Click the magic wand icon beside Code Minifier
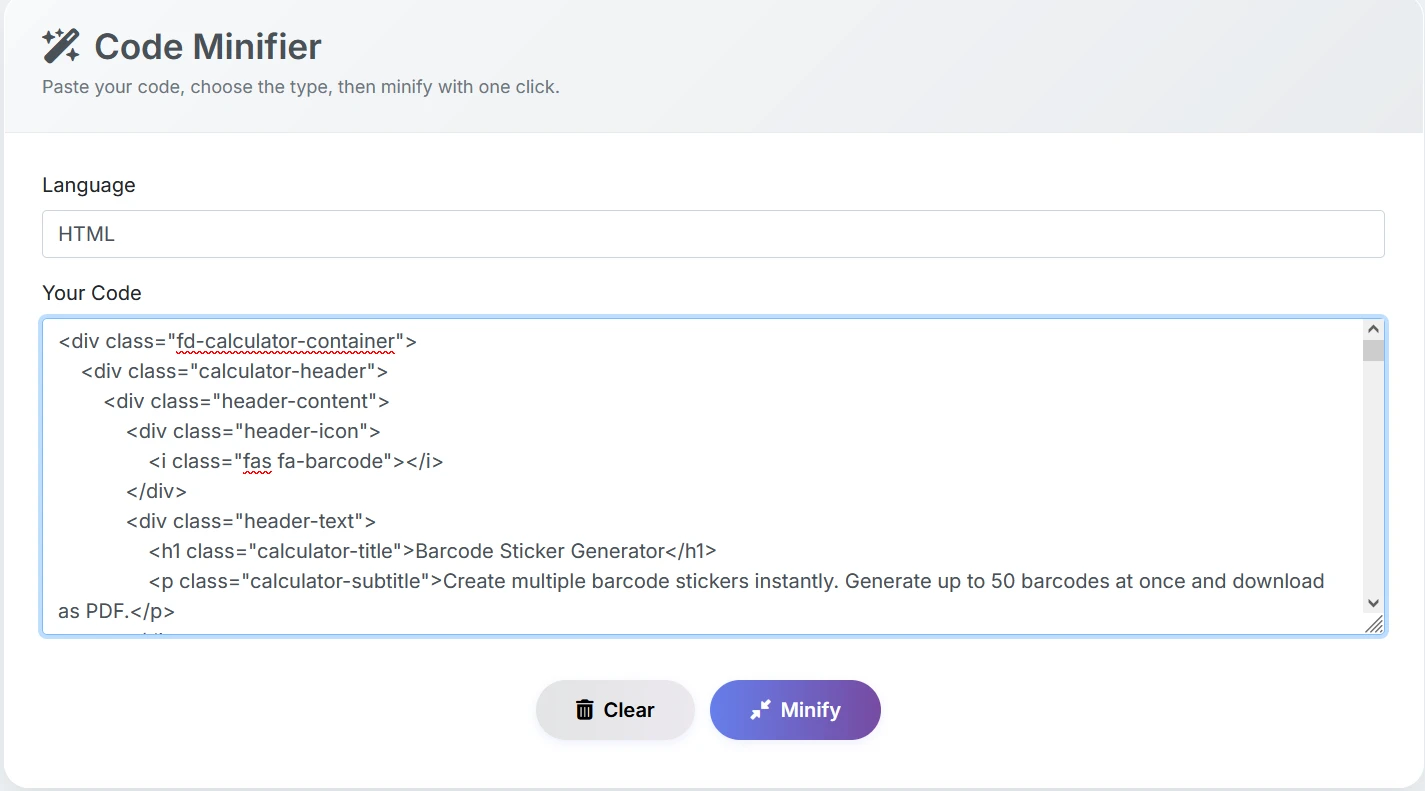Screen dimensions: 1425x791 [61, 44]
